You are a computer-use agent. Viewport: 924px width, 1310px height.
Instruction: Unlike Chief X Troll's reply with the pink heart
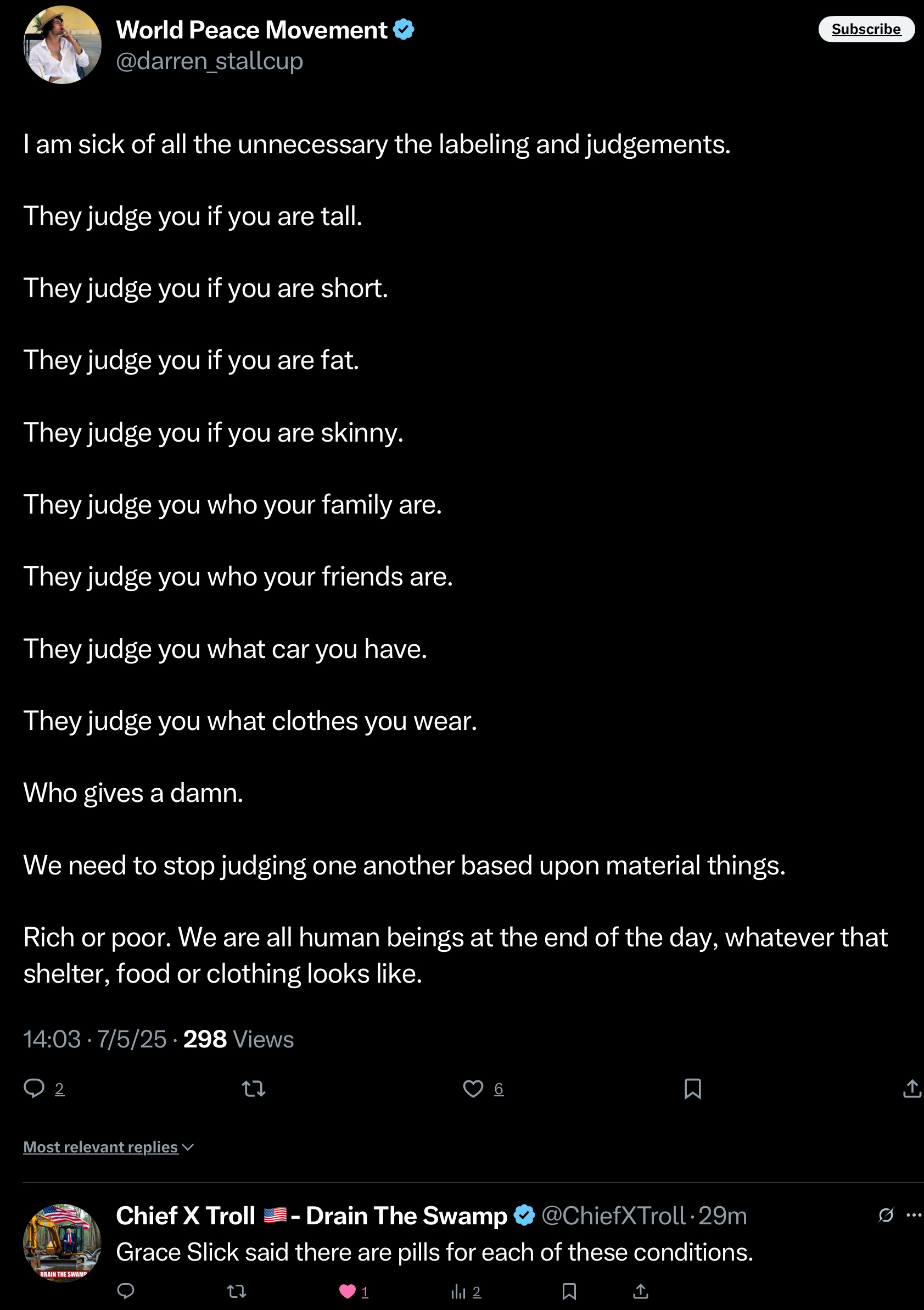pos(348,1291)
